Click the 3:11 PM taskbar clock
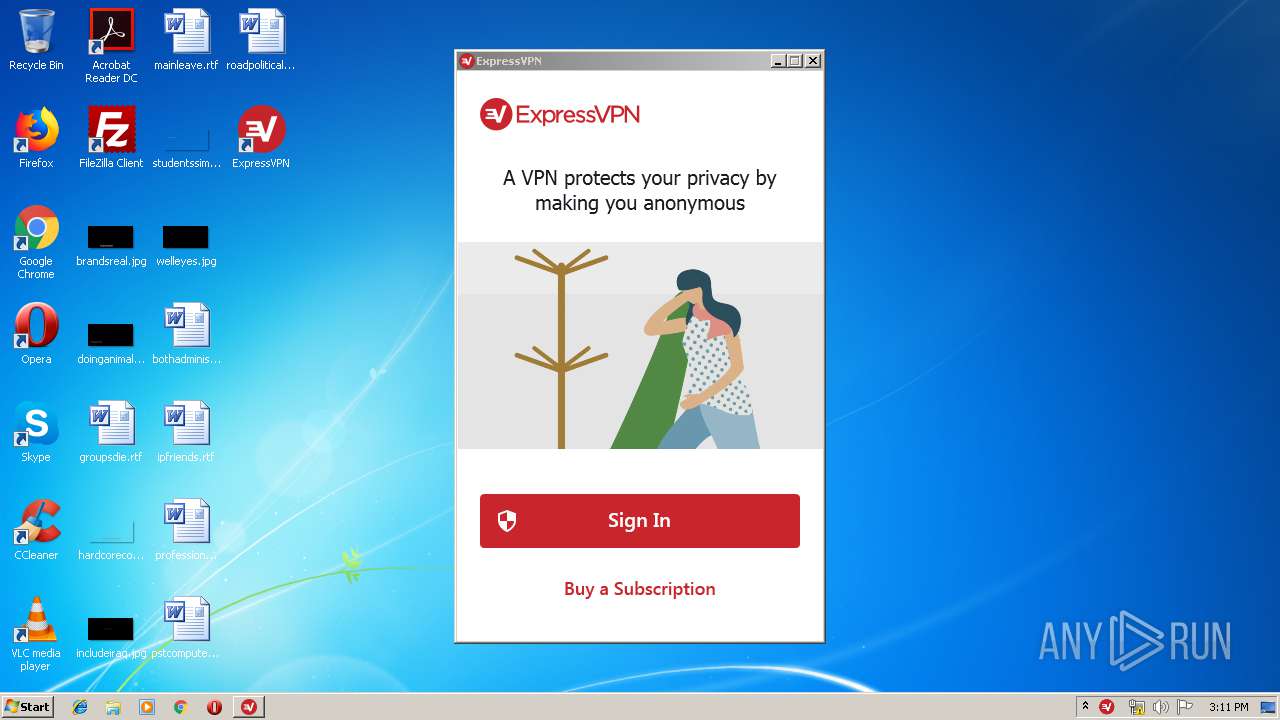1280x720 pixels. click(1228, 707)
